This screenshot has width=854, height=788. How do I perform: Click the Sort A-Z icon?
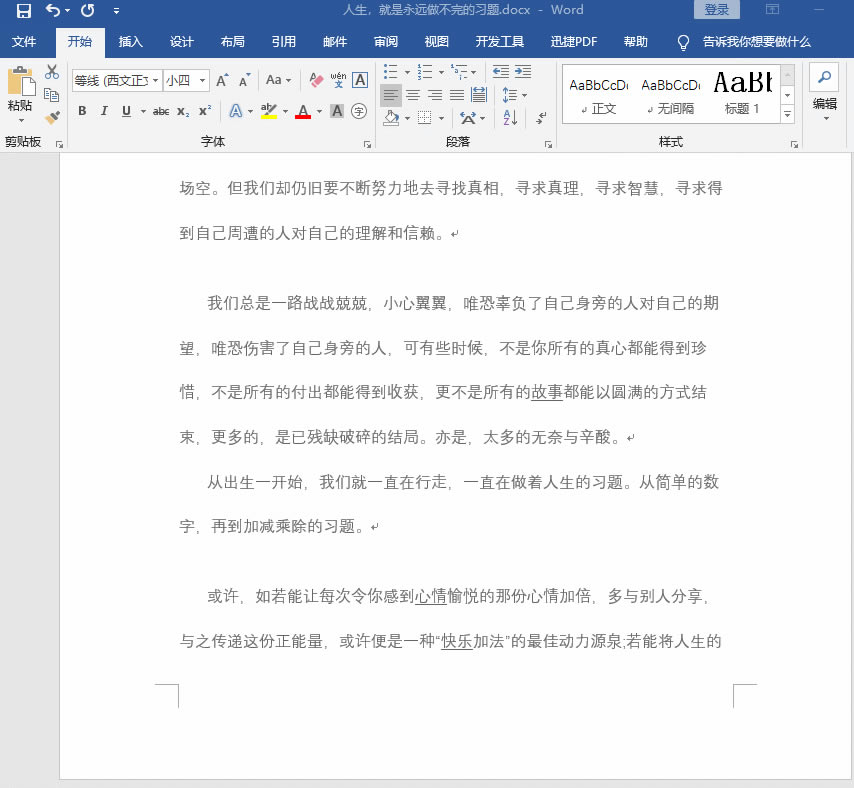(x=510, y=118)
